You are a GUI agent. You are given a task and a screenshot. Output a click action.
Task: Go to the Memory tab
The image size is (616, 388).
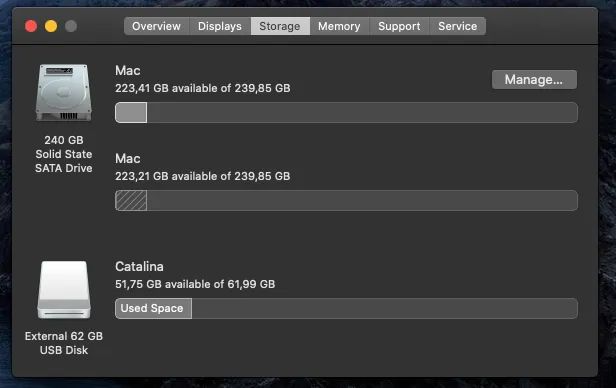pyautogui.click(x=339, y=26)
